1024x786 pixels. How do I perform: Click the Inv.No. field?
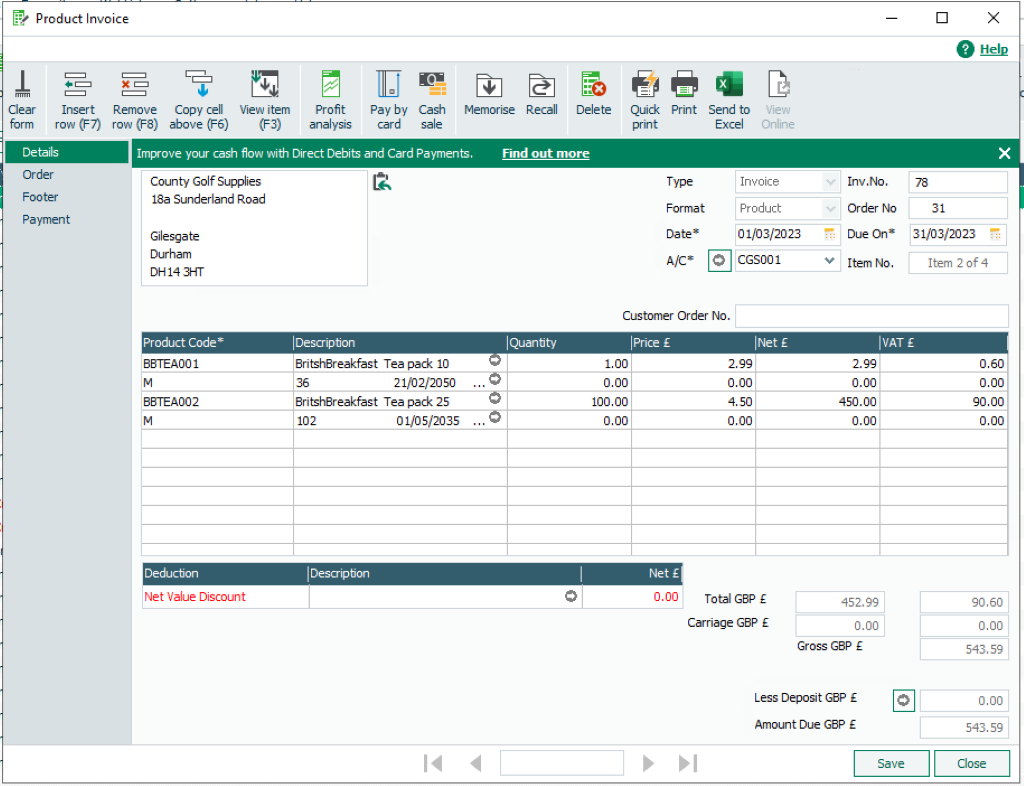[x=957, y=182]
